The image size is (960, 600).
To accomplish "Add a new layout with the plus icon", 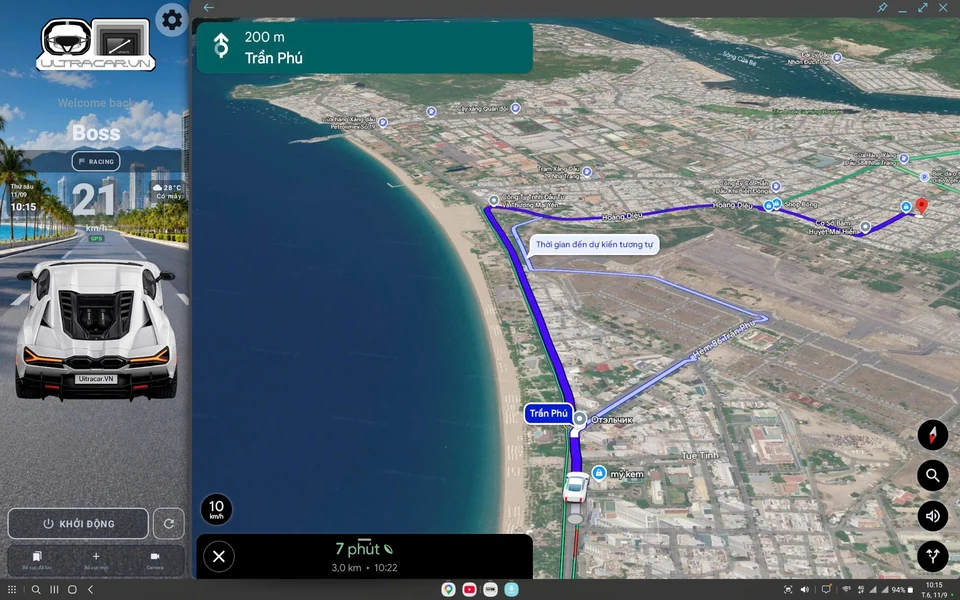I will 96,559.
